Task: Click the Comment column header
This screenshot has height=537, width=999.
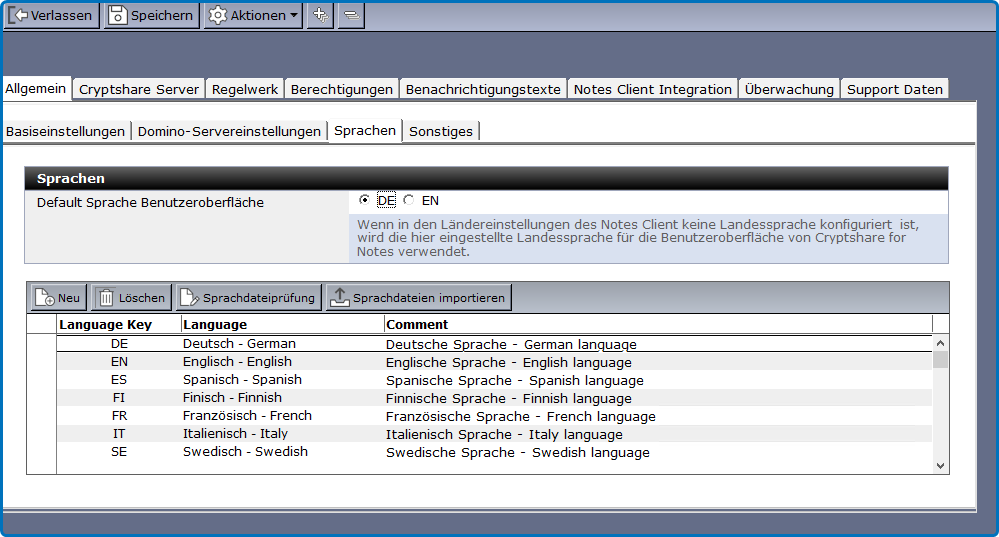Action: click(417, 324)
